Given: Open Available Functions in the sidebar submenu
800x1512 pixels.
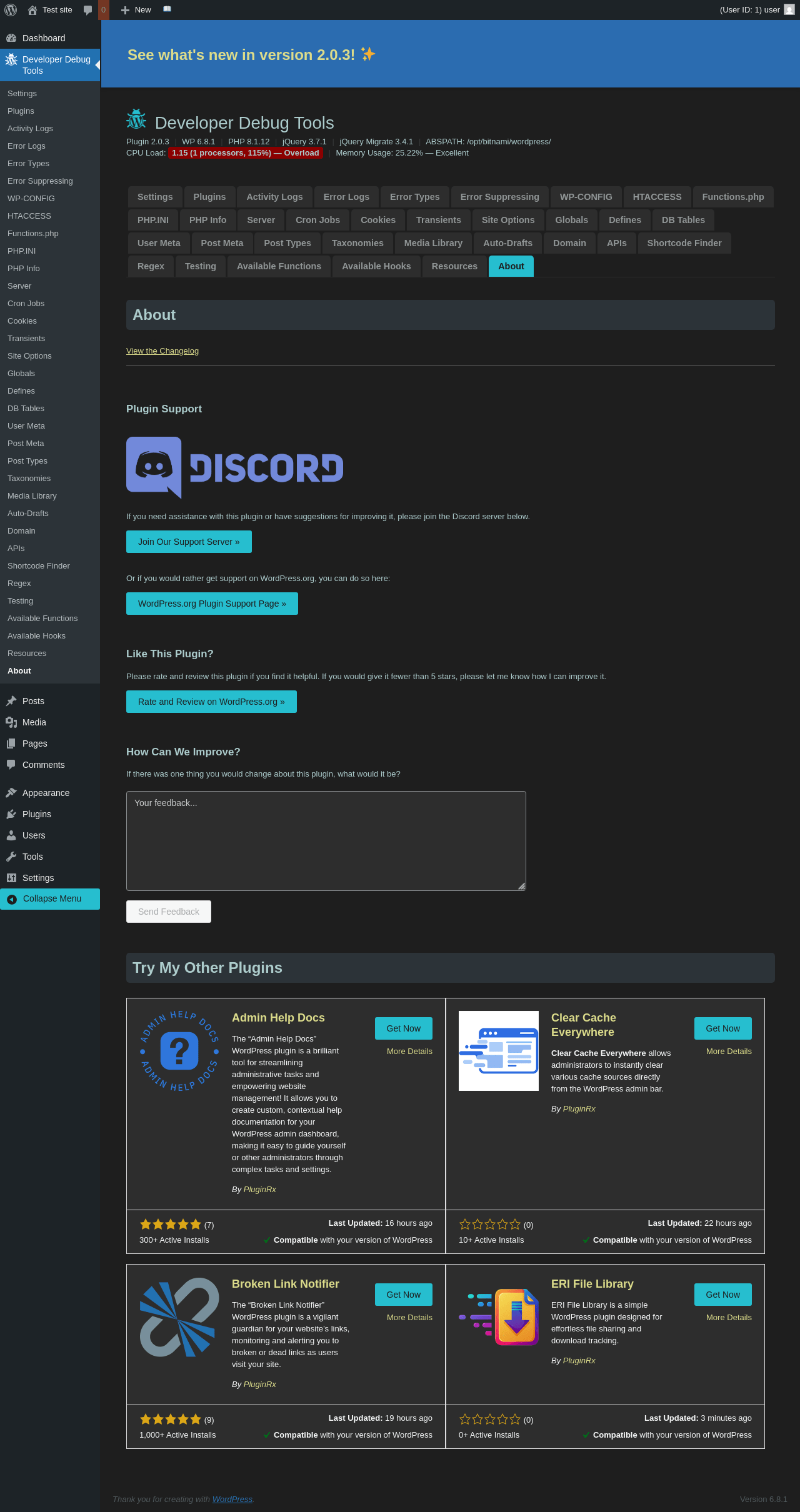Looking at the screenshot, I should coord(50,619).
